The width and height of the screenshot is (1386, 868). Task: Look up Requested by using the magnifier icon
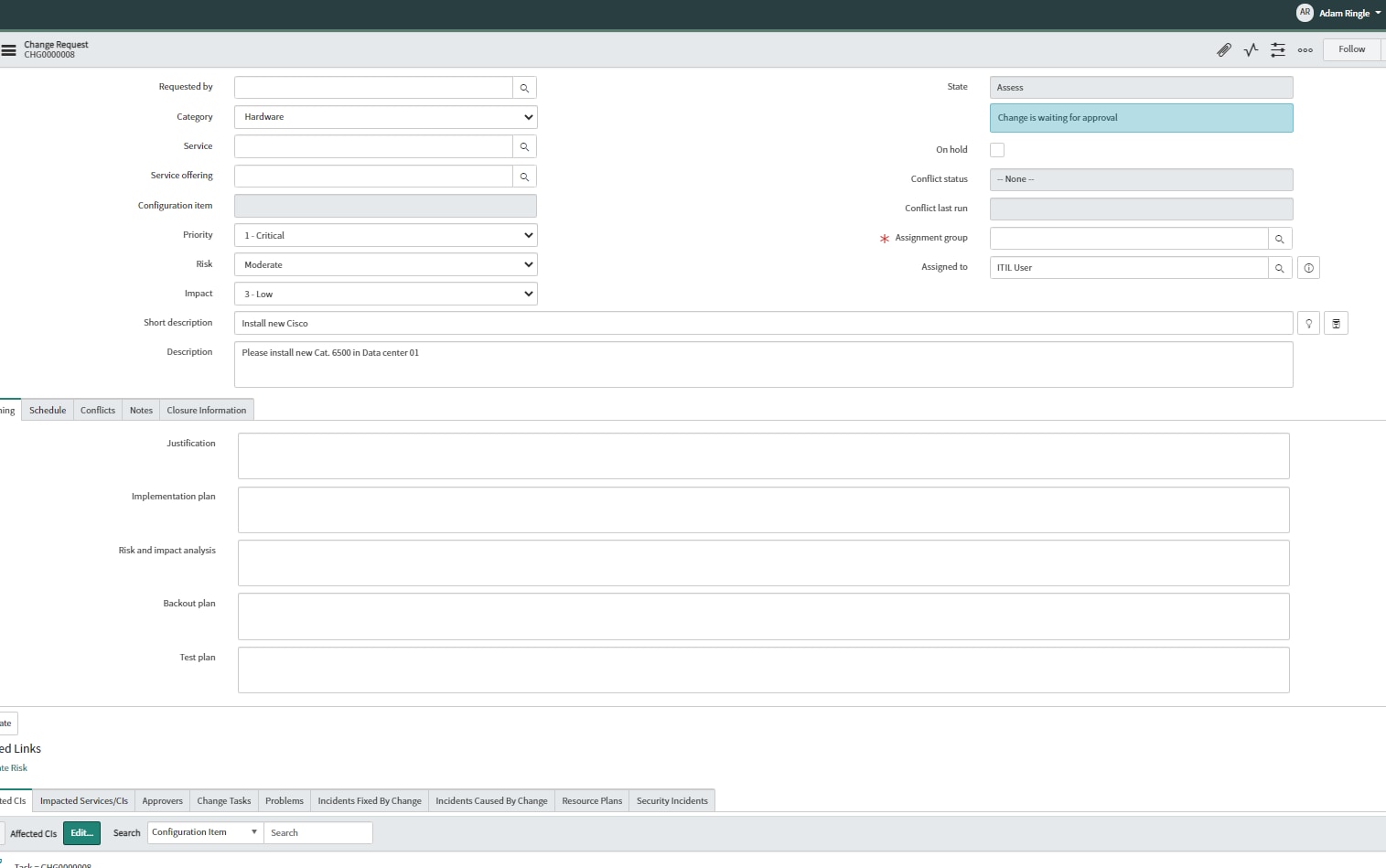pos(525,88)
